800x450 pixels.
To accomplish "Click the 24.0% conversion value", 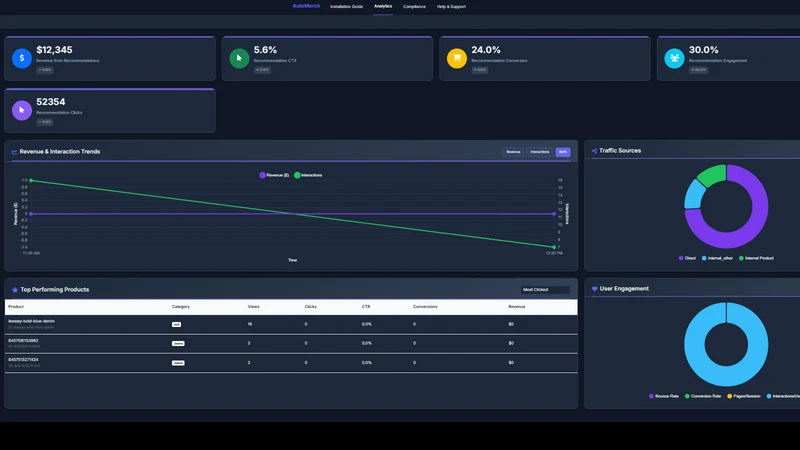I will 486,49.
